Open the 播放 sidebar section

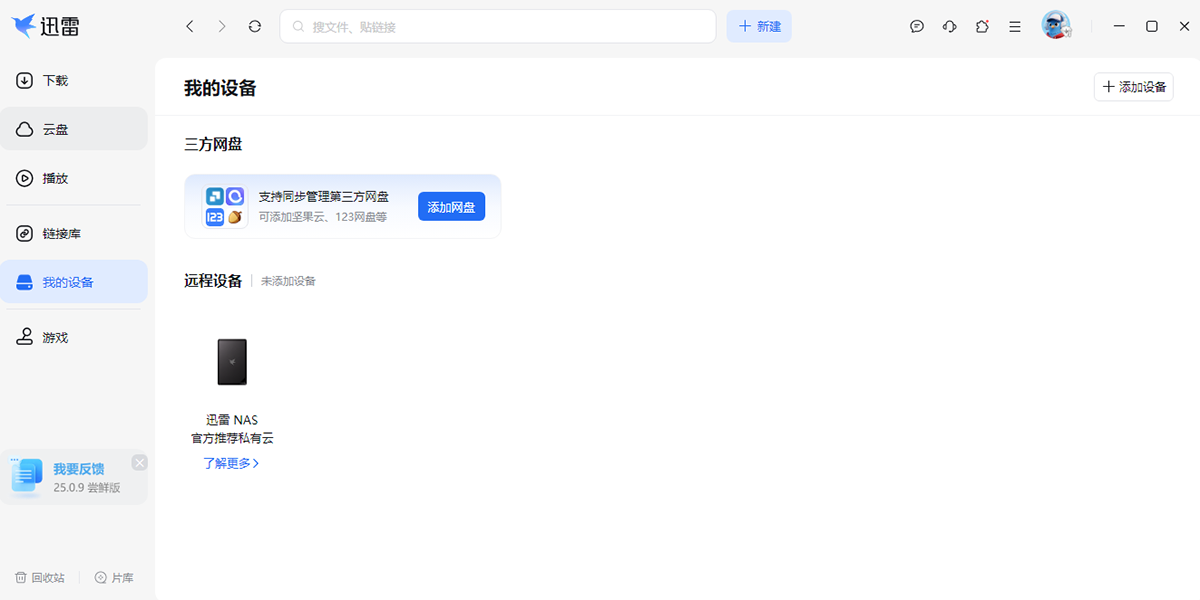74,178
